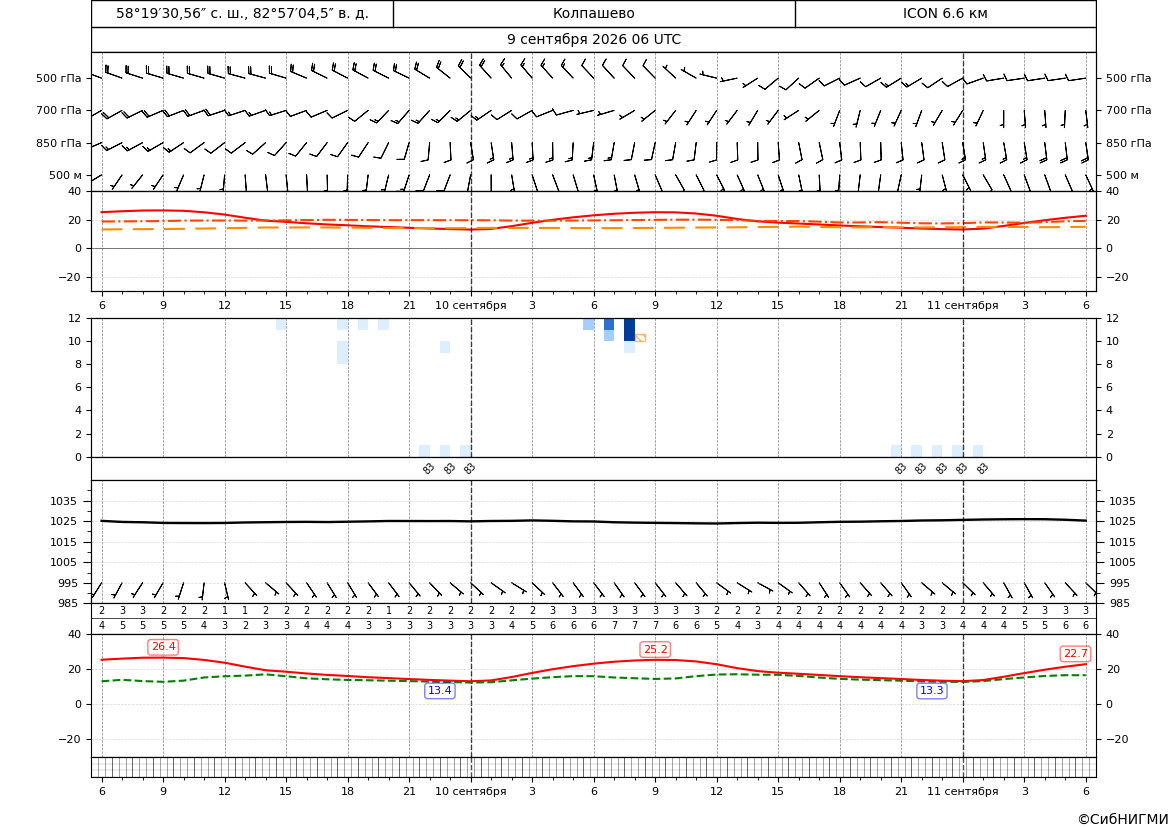The height and width of the screenshot is (827, 1169).
Task: Click the 26.4 maximum temperature label
Action: [x=163, y=647]
